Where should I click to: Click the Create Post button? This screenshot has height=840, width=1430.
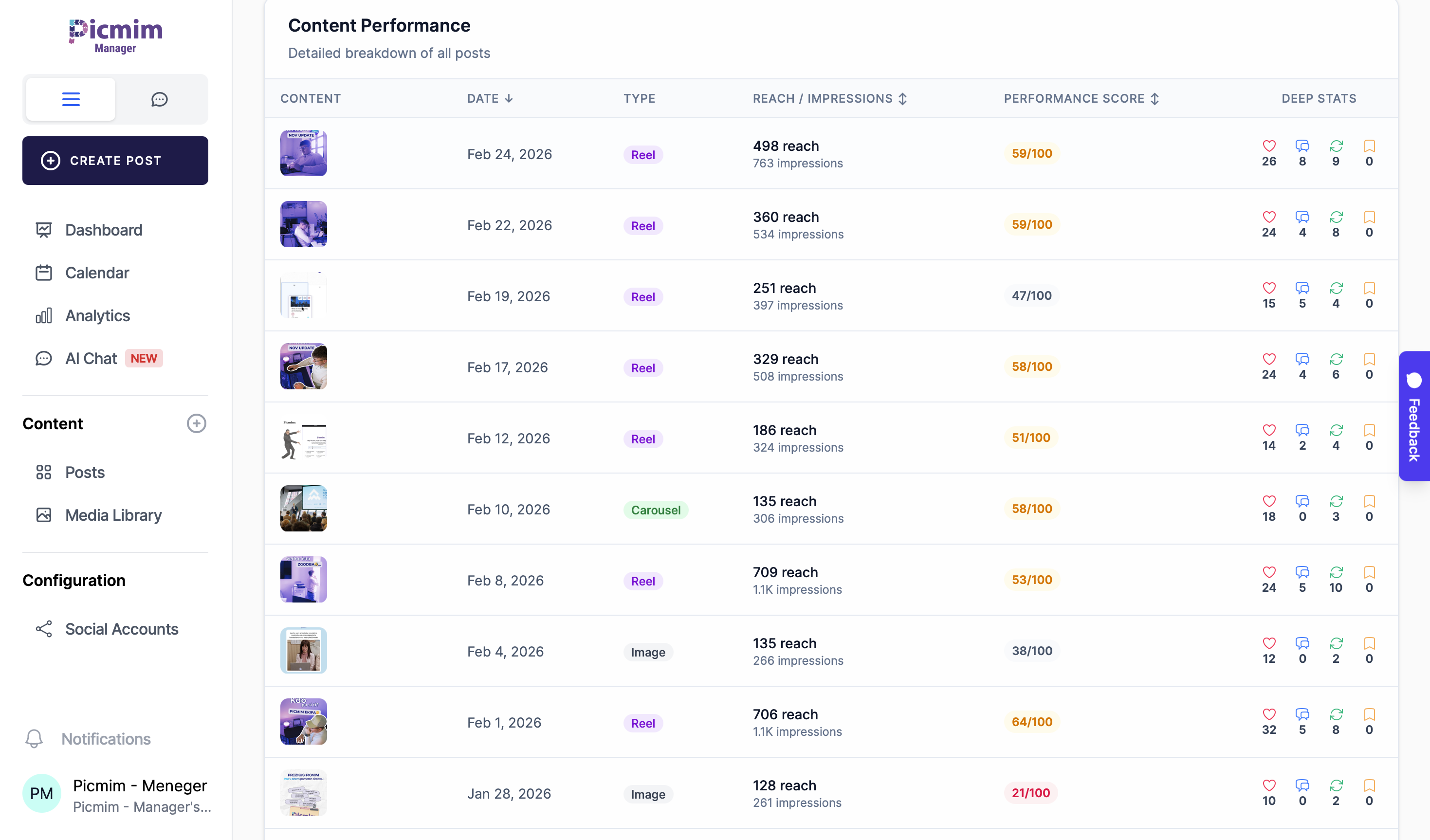(x=115, y=161)
